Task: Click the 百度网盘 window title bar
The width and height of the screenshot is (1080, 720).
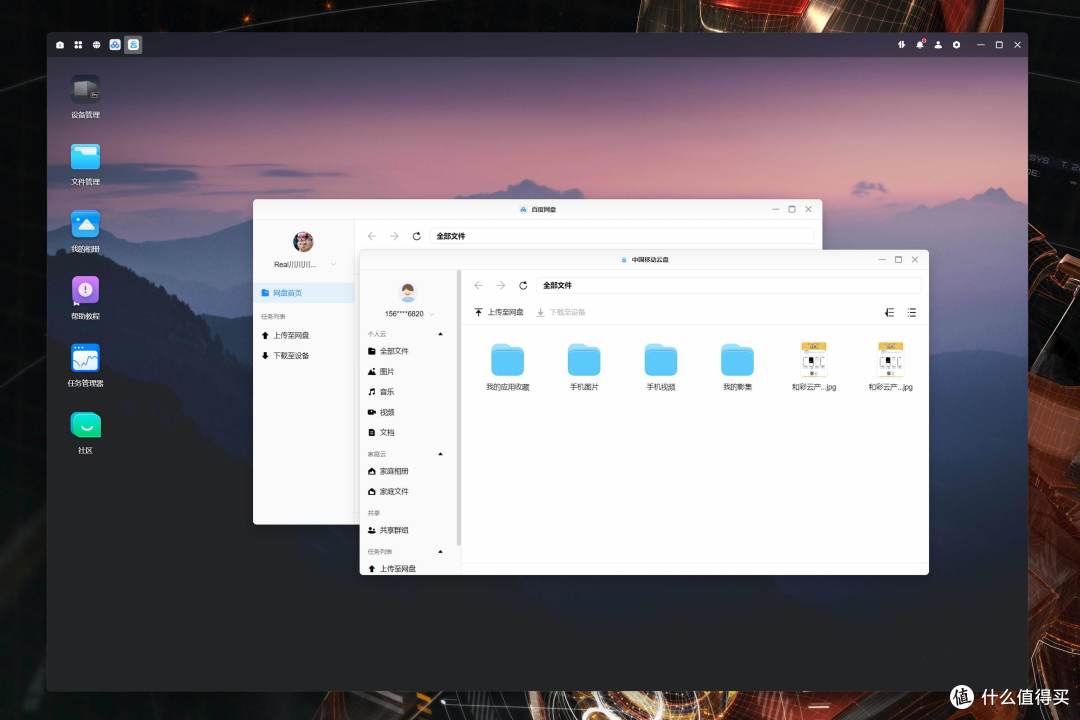Action: [x=537, y=209]
